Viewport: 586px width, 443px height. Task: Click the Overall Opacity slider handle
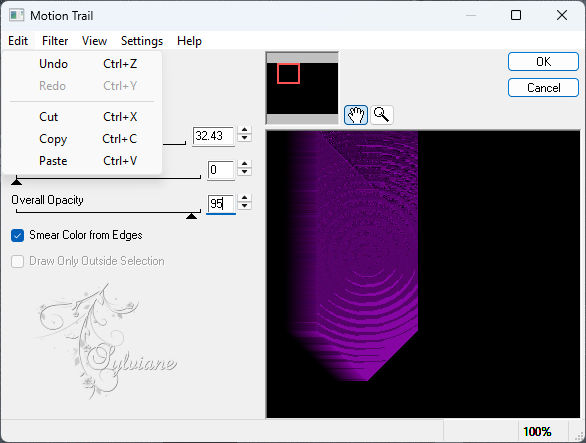tap(191, 216)
